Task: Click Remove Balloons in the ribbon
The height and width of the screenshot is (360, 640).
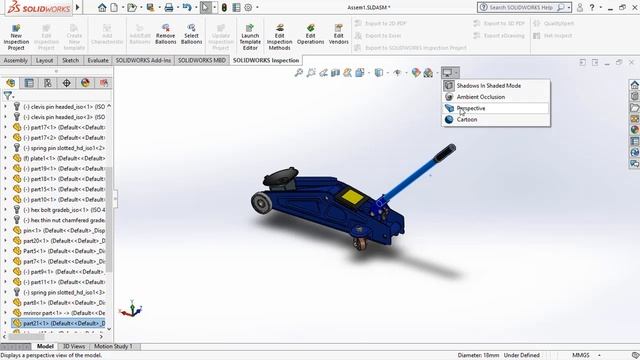Action: [x=165, y=34]
